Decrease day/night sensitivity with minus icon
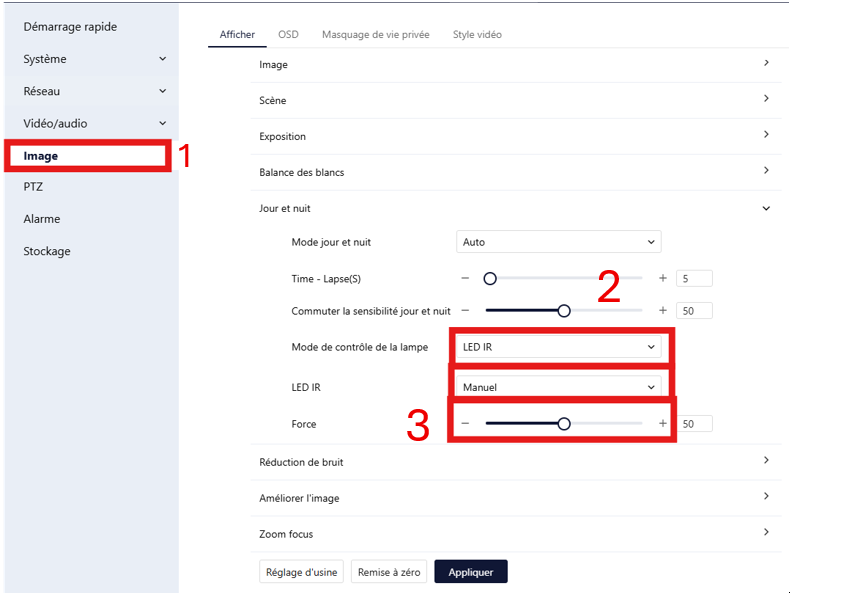Viewport: 853px width, 593px height. pos(465,311)
